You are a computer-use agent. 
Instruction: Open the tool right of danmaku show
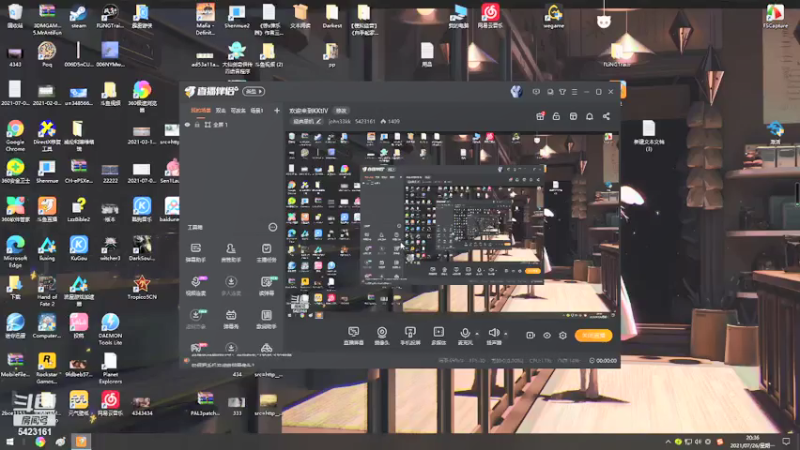pyautogui.click(x=266, y=319)
